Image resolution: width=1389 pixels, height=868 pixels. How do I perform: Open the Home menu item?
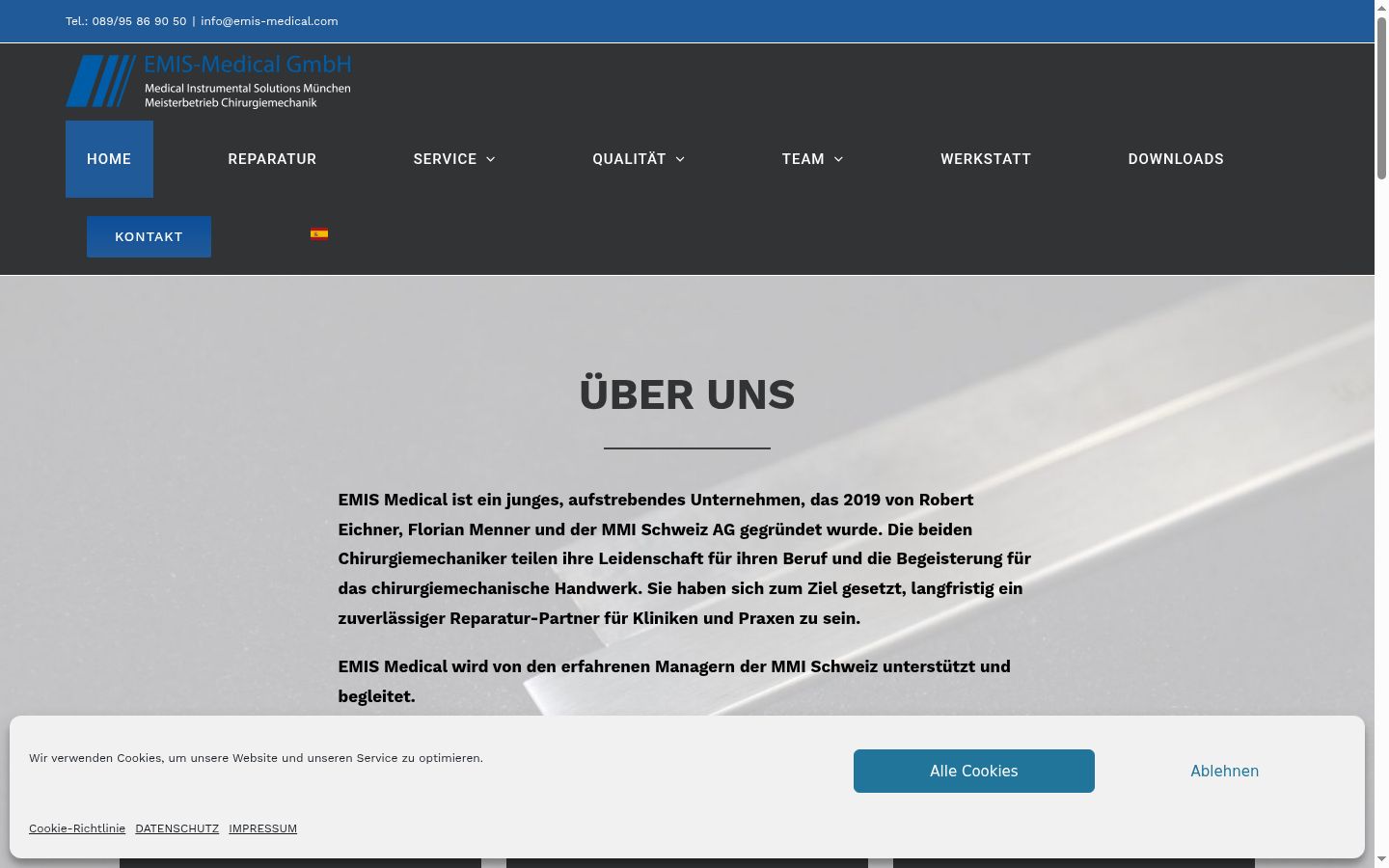(x=109, y=159)
